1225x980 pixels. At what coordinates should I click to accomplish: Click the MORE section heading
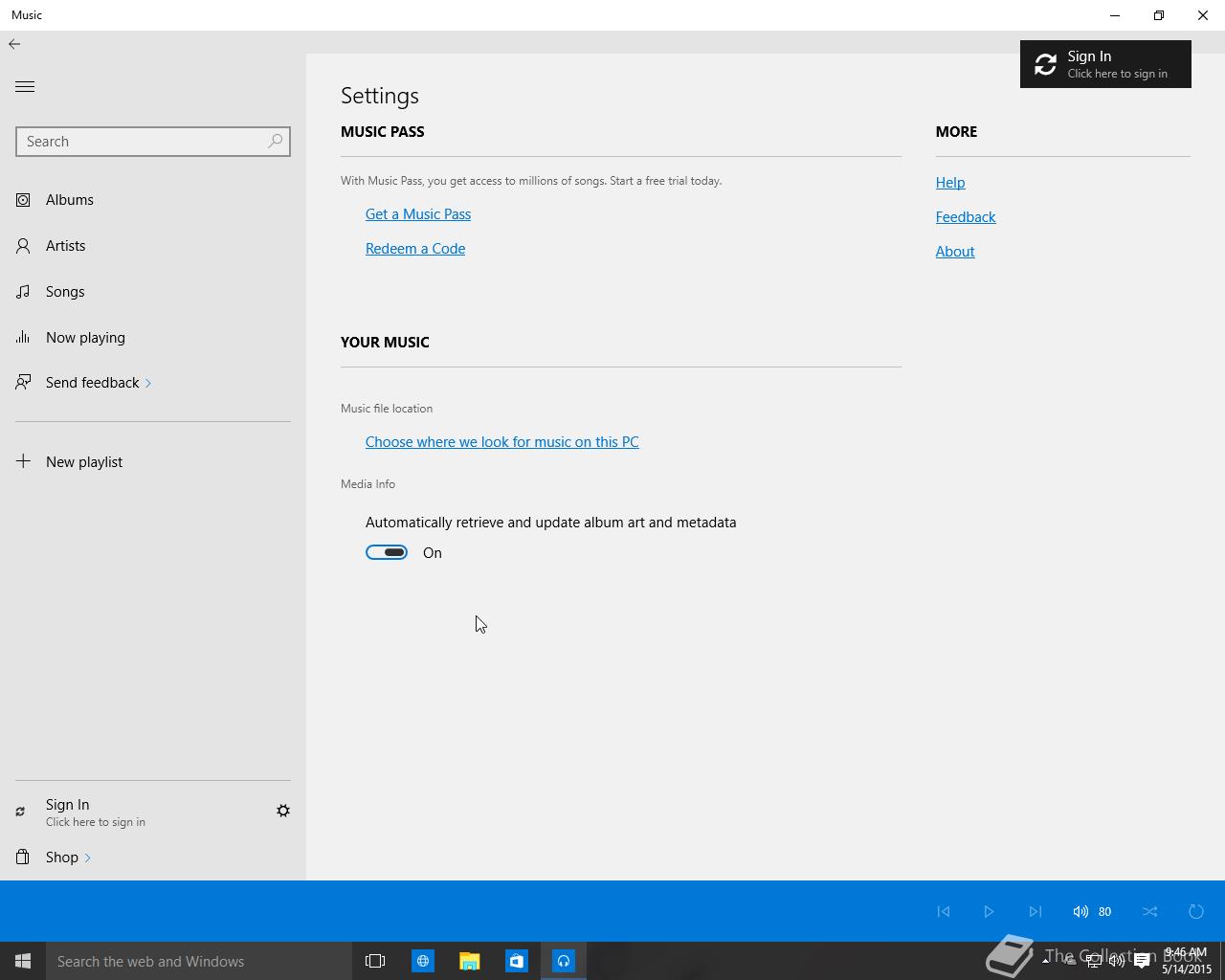pos(956,131)
